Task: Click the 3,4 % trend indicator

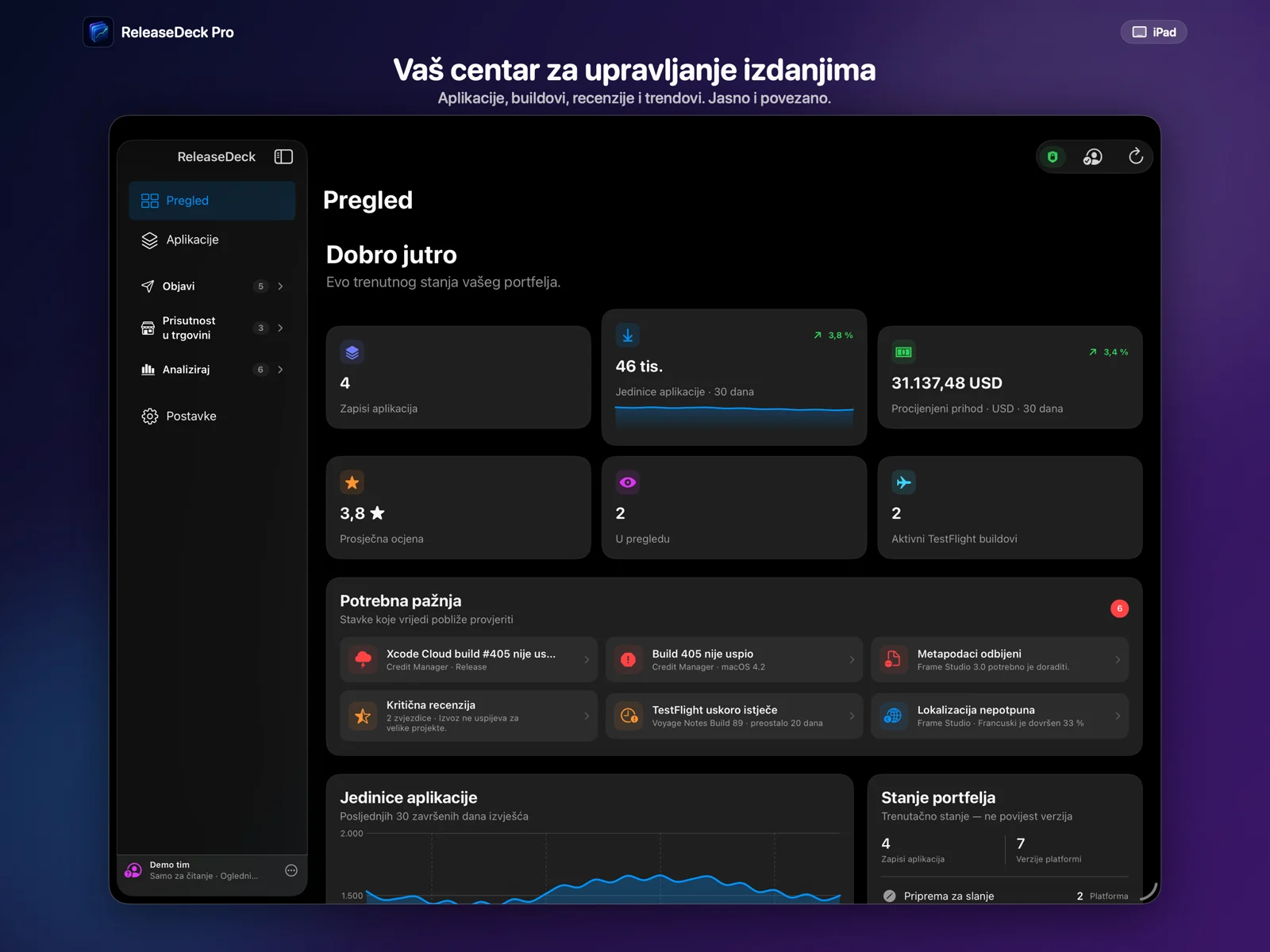Action: (x=1109, y=352)
